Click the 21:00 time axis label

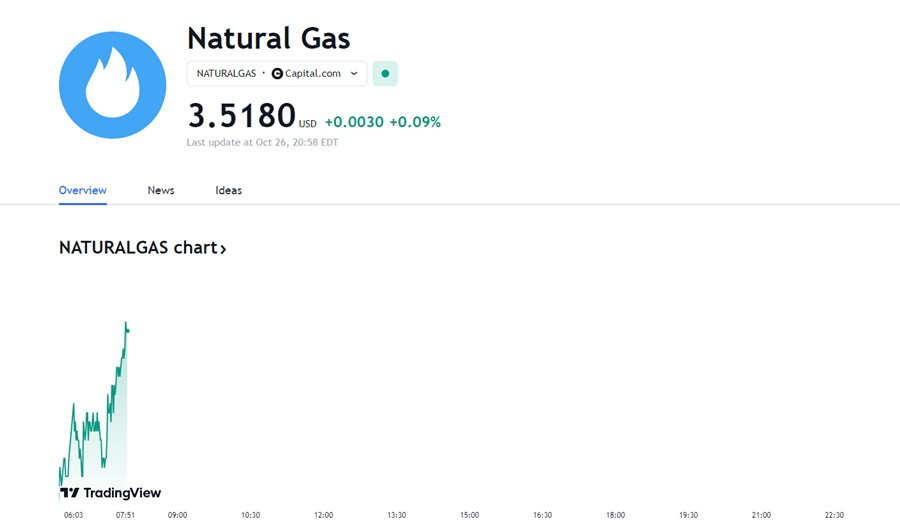coord(762,515)
